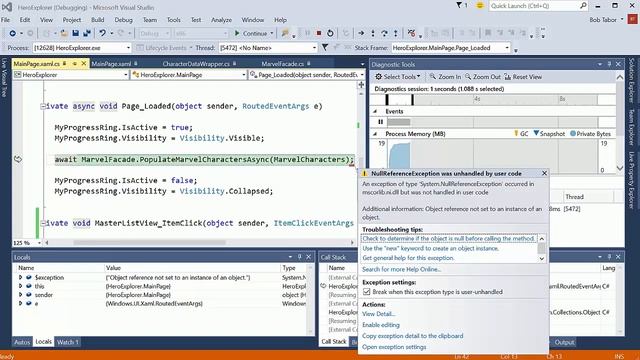The width and height of the screenshot is (640, 360).
Task: Open the Continue button dropdown arrow
Action: tap(272, 33)
